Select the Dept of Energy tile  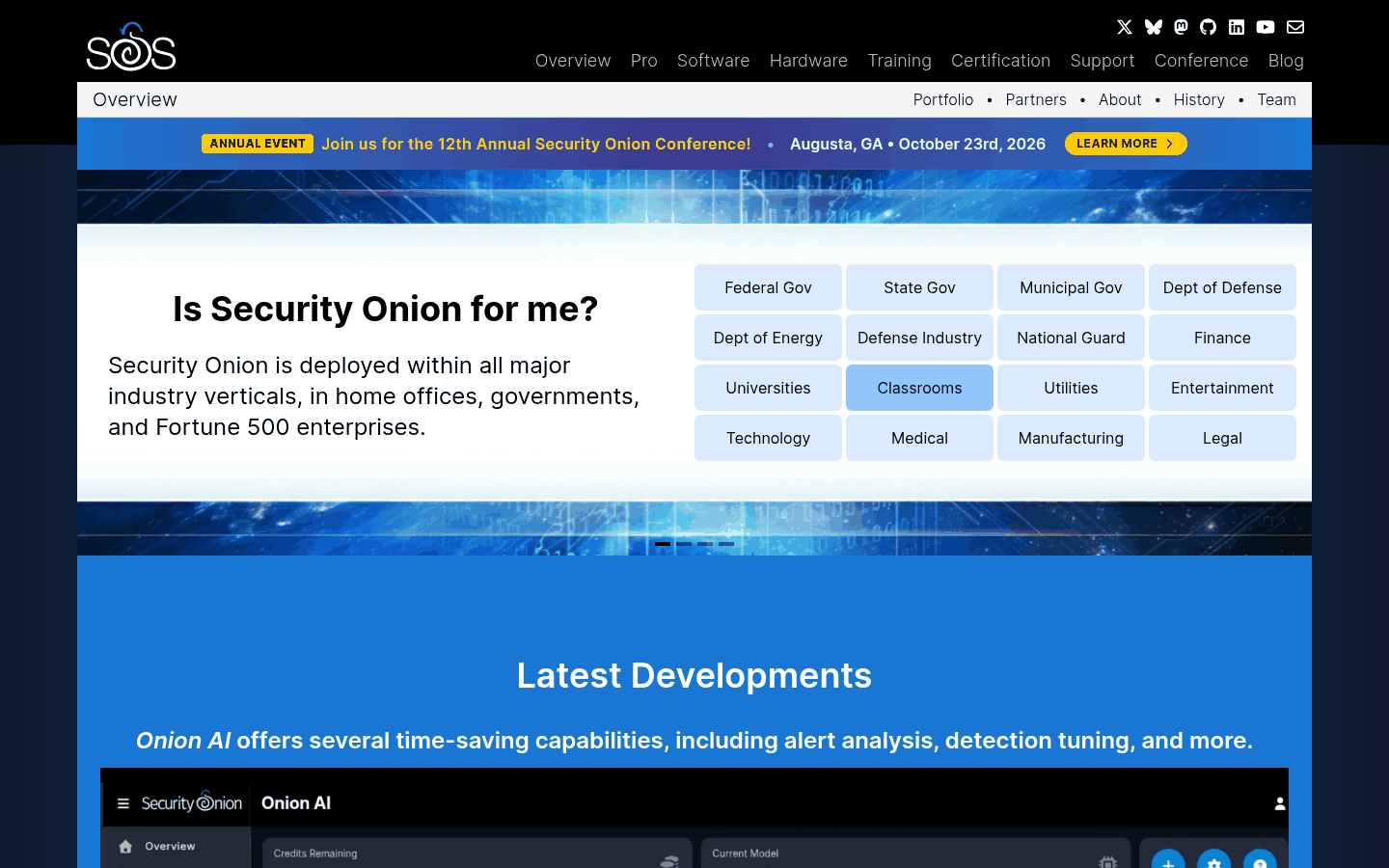click(768, 338)
